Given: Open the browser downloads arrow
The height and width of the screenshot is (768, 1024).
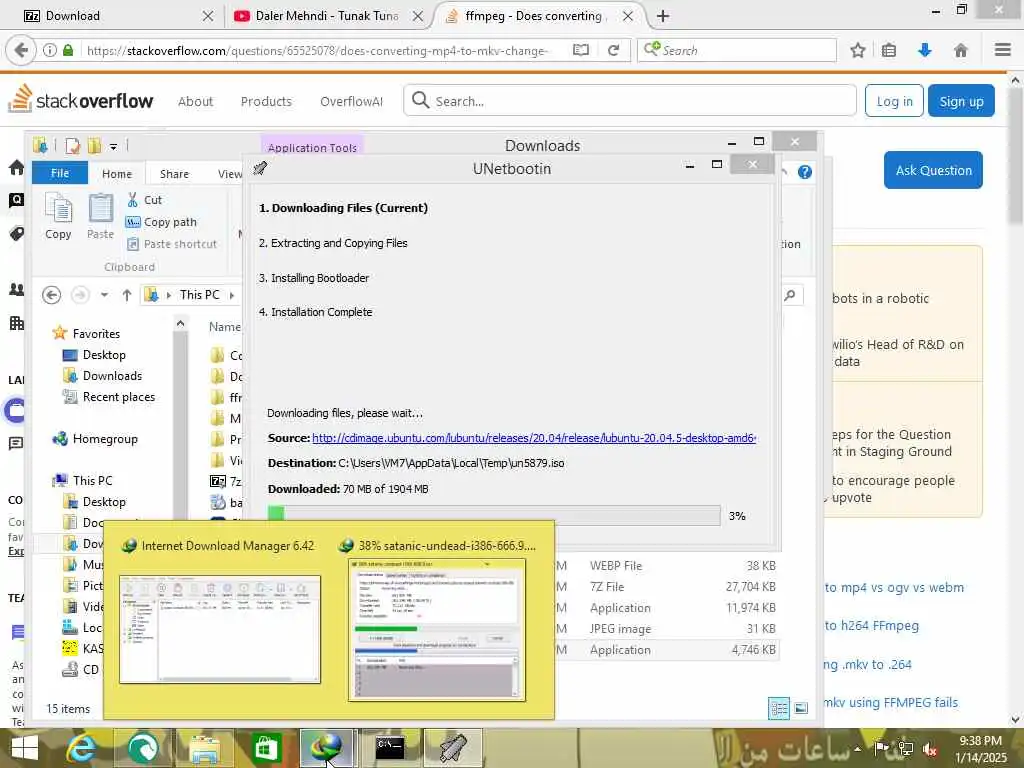Looking at the screenshot, I should pos(924,50).
